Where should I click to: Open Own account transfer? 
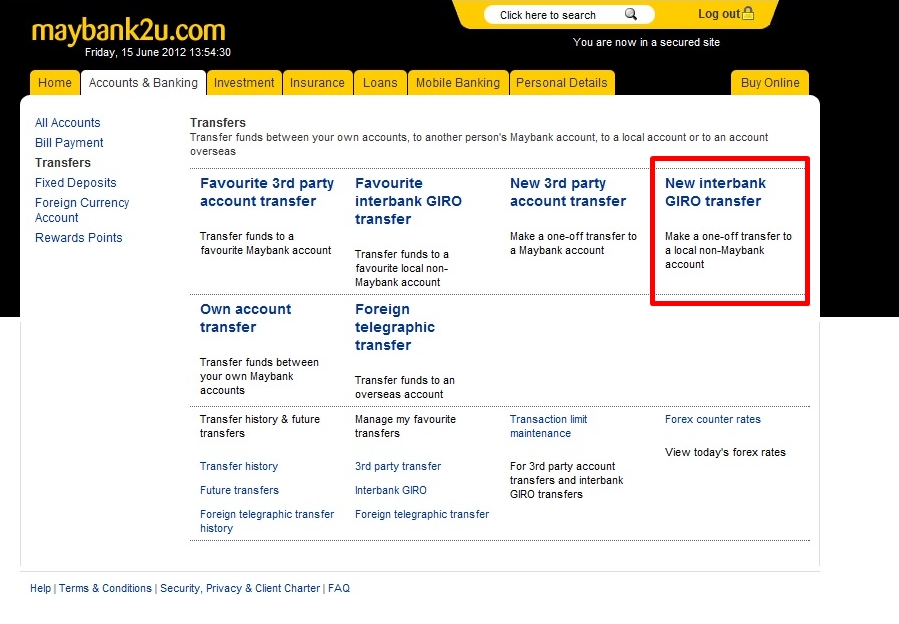[245, 318]
